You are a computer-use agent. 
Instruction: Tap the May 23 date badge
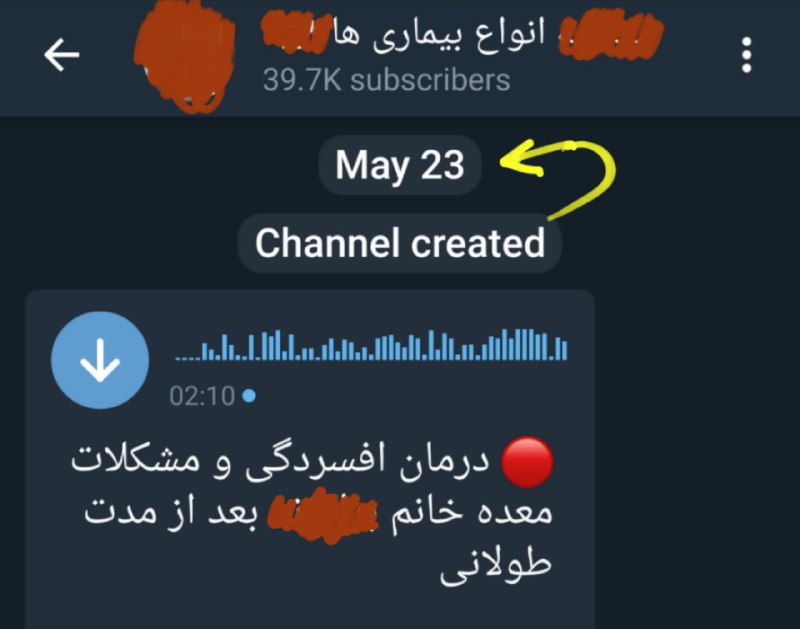click(x=399, y=165)
